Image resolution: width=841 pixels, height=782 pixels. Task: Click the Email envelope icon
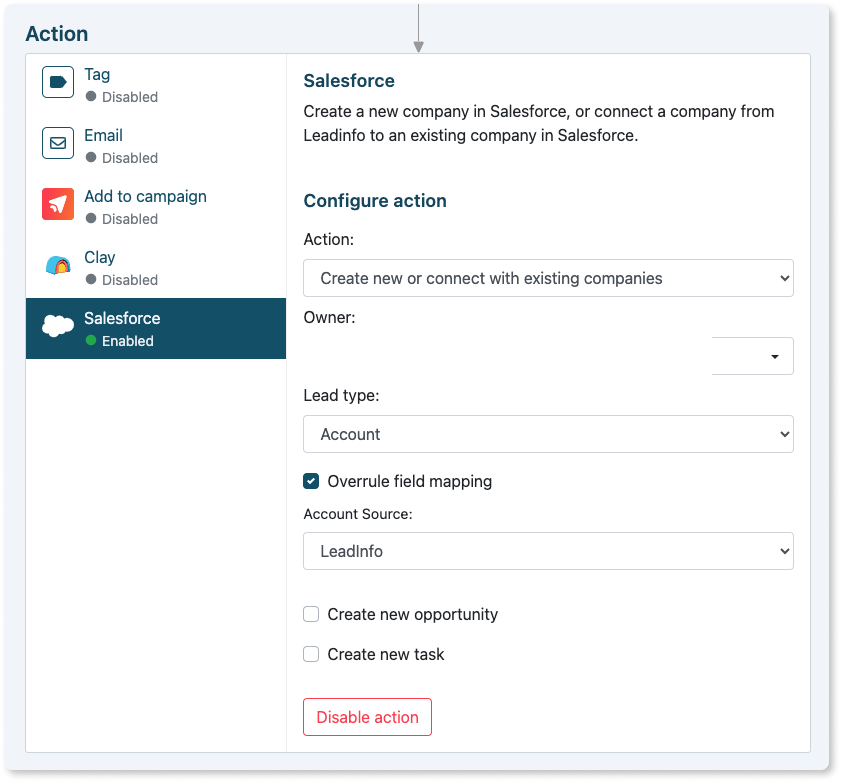[58, 143]
